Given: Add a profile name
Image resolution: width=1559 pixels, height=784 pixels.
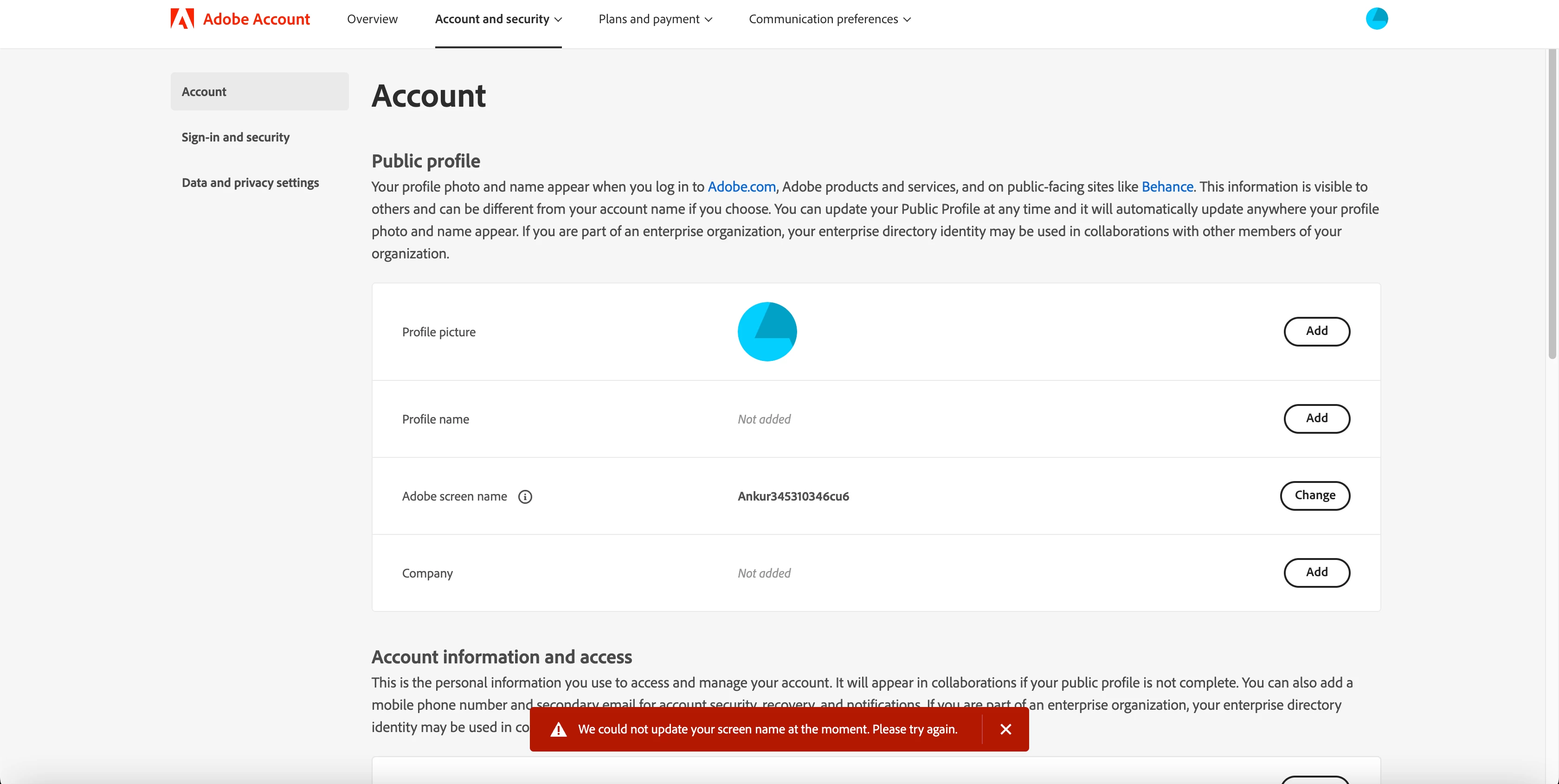Looking at the screenshot, I should coord(1316,418).
